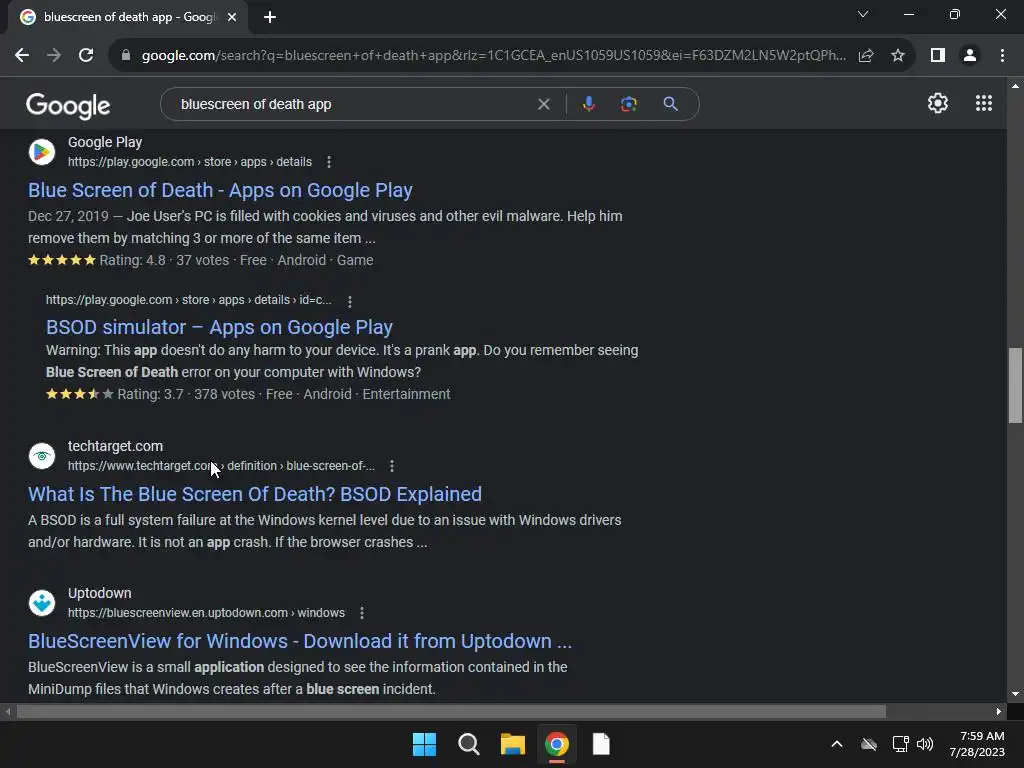This screenshot has height=768, width=1024.
Task: Close the bluescreen of death app tab
Action: coord(232,17)
